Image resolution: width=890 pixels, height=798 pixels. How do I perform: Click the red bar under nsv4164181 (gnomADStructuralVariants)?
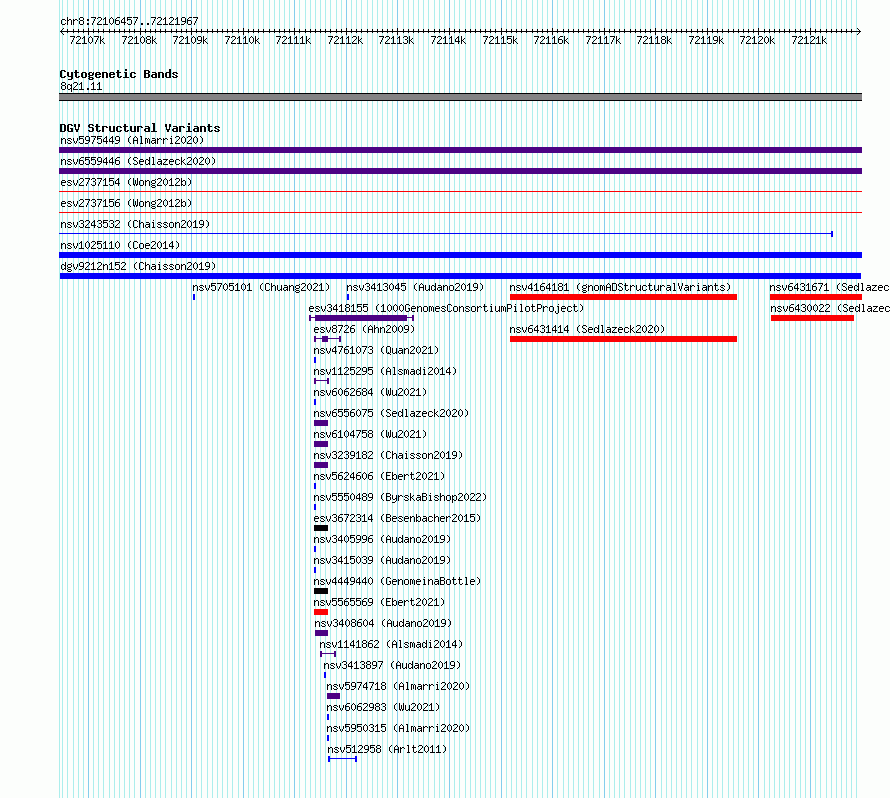pos(623,297)
